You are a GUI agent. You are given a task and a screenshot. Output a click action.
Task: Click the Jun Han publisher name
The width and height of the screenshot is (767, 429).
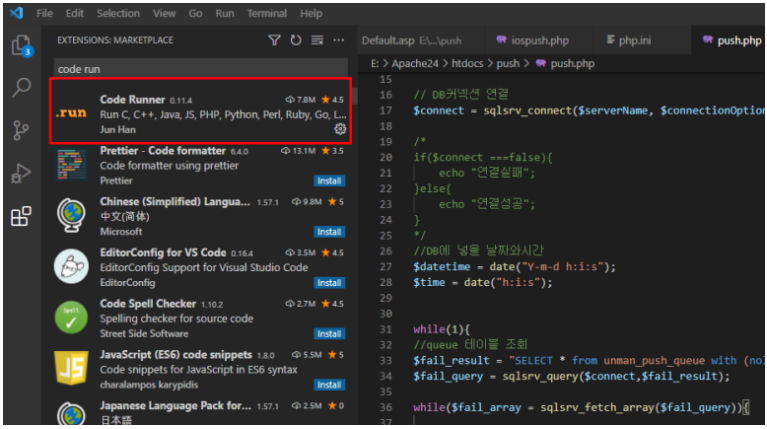point(117,130)
